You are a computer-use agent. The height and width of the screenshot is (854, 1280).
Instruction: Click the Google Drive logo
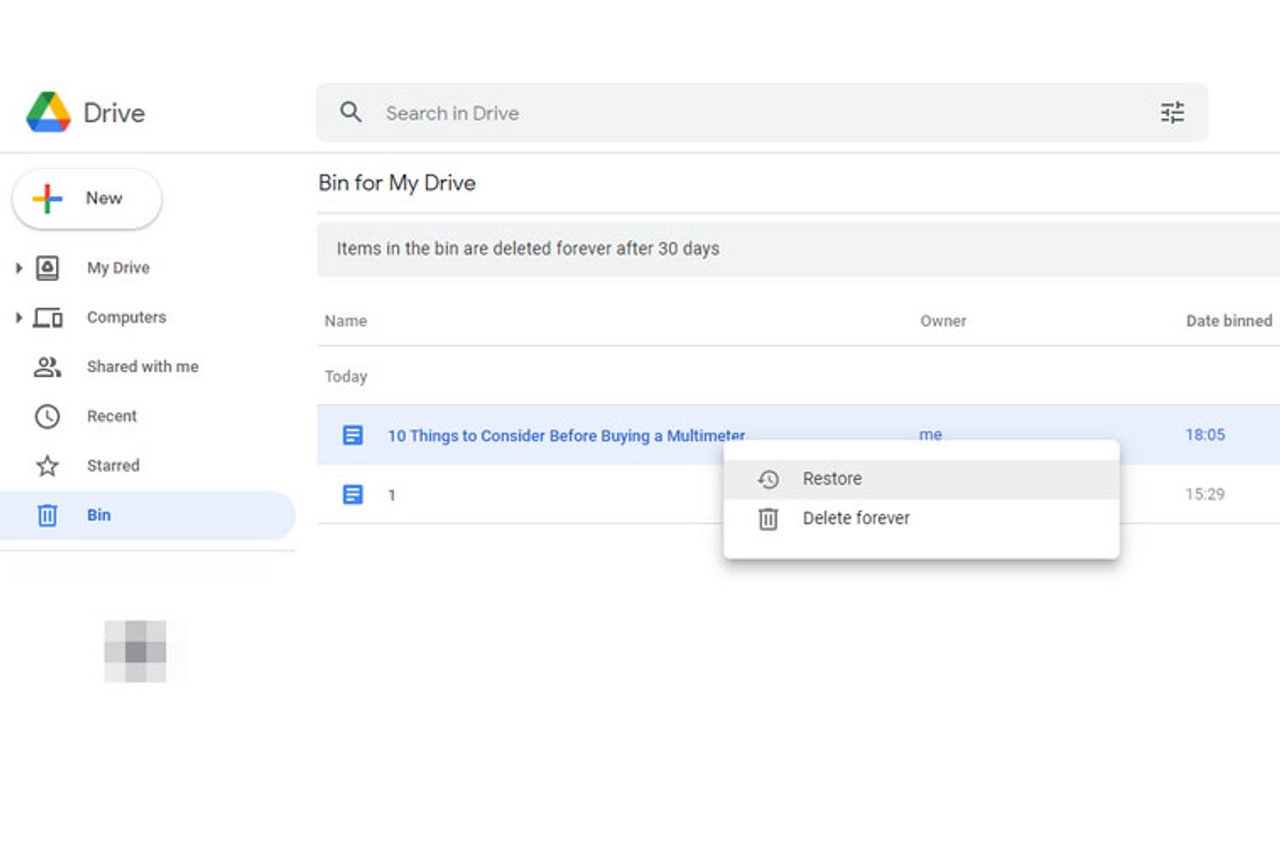49,112
